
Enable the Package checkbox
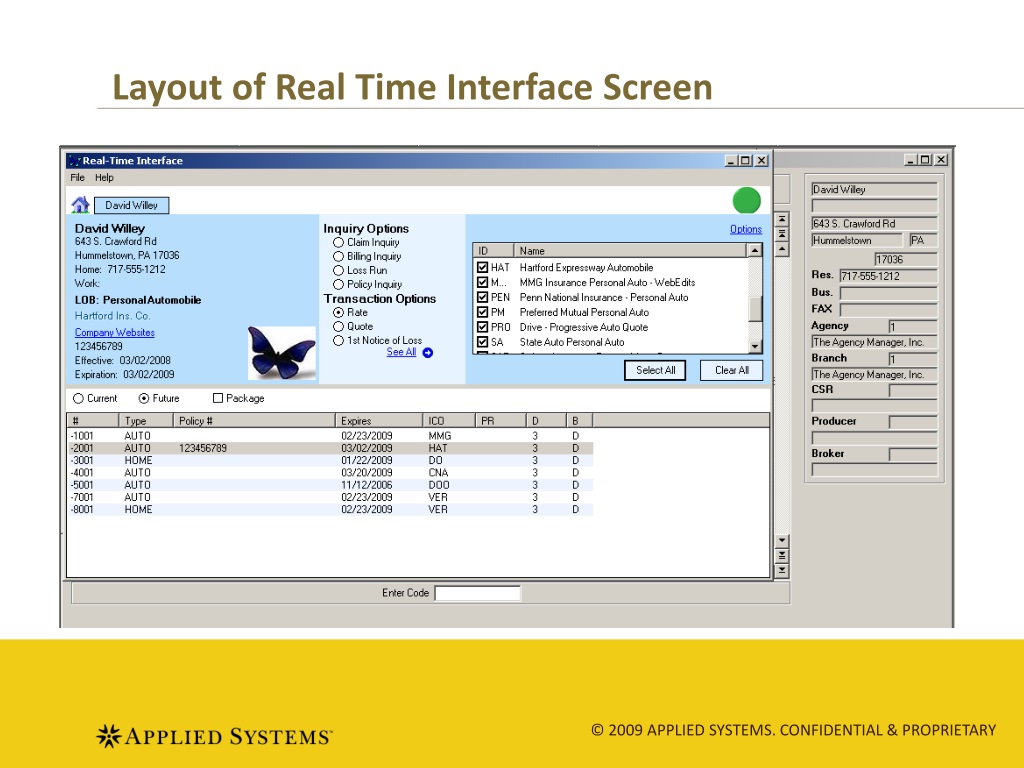tap(218, 398)
